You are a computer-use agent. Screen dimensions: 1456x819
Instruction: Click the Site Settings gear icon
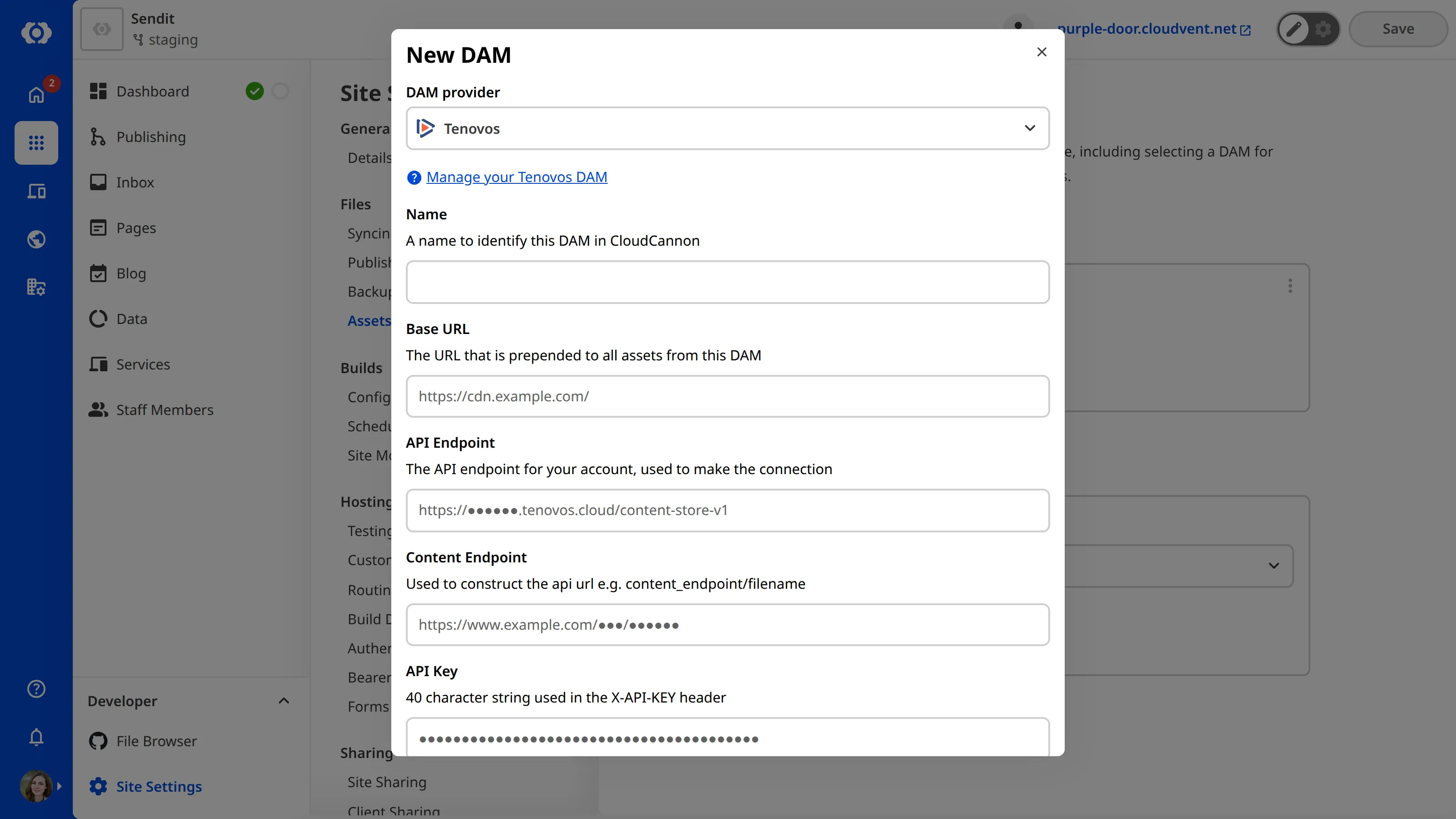tap(98, 786)
